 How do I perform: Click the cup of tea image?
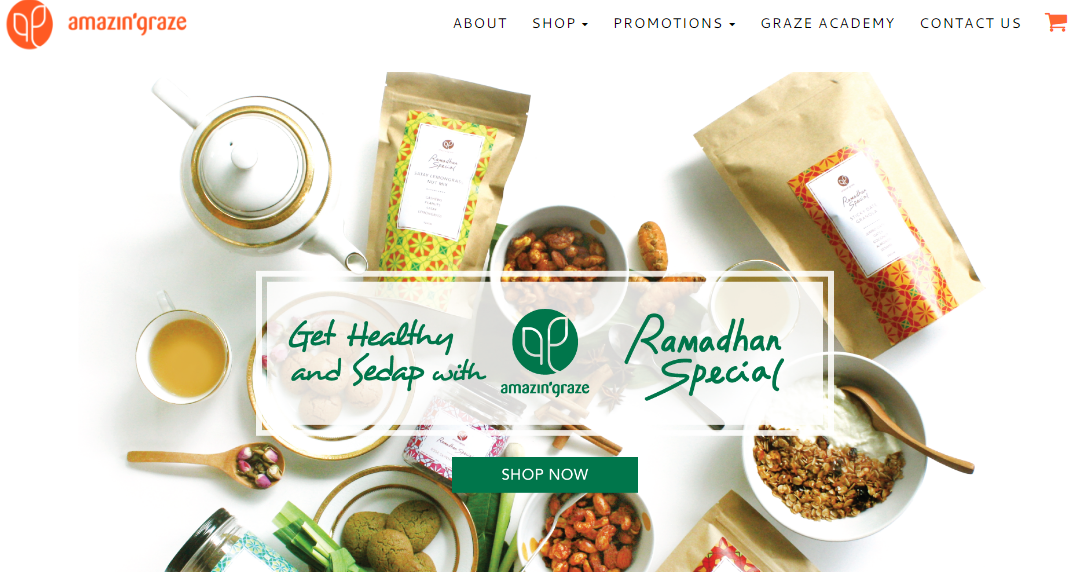[x=182, y=353]
